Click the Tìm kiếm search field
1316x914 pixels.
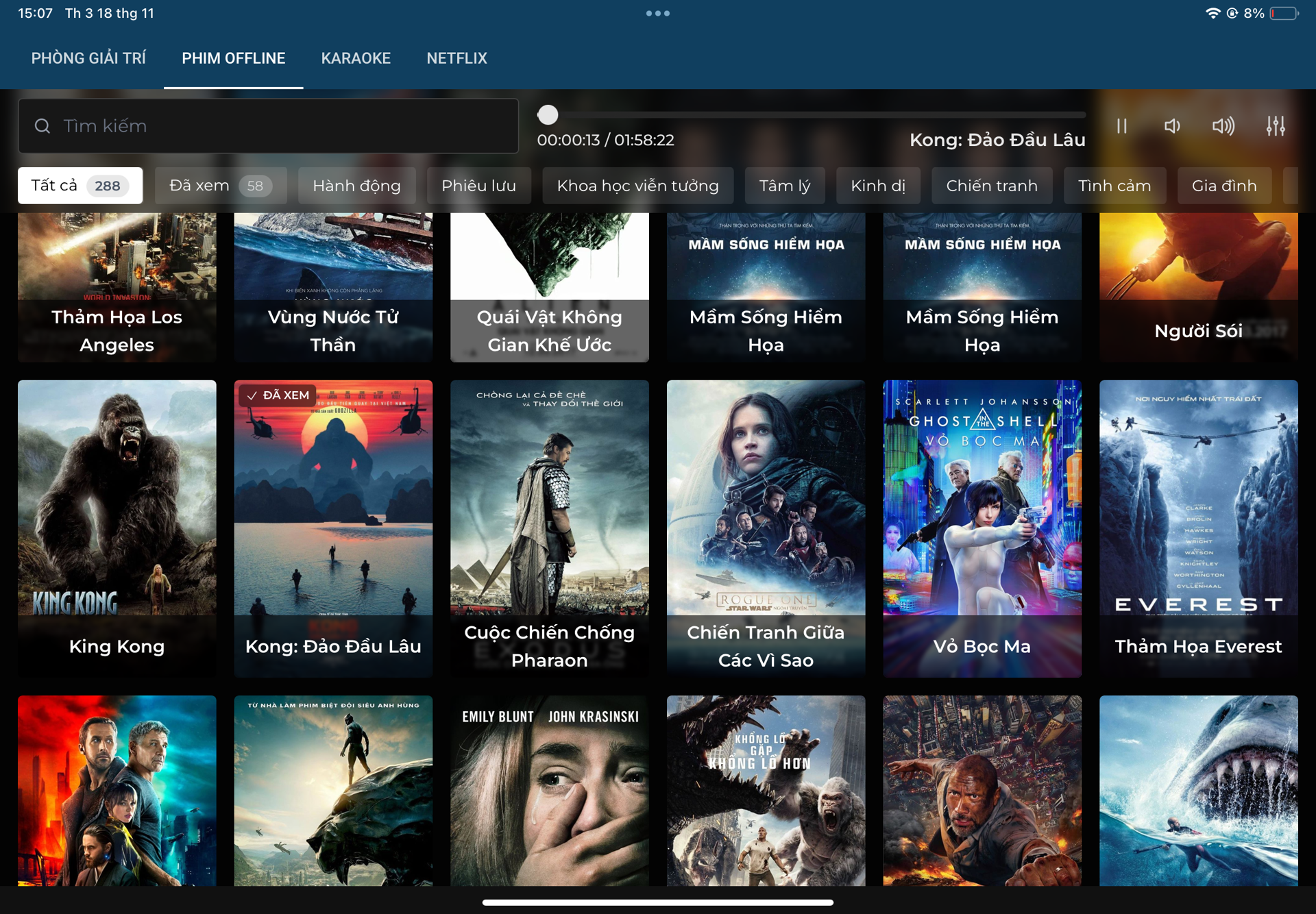274,126
